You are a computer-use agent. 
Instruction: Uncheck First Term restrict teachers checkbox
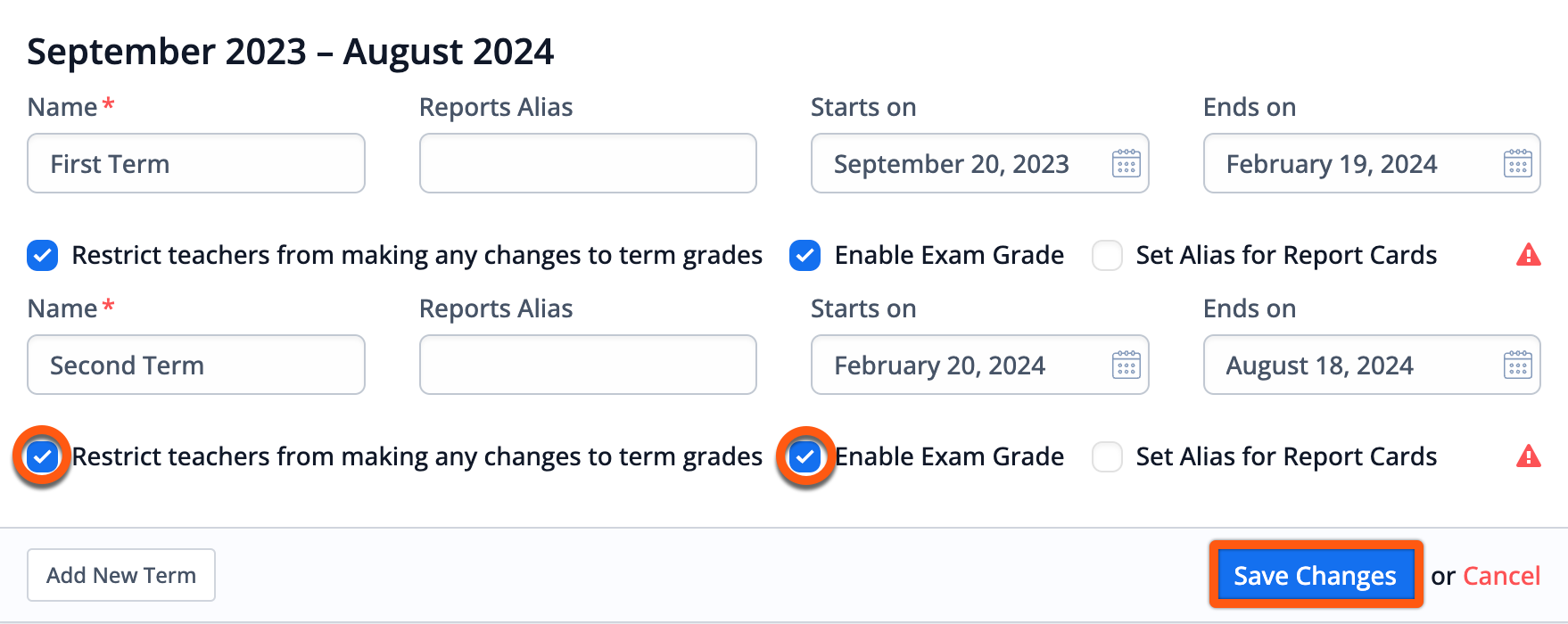pos(43,255)
